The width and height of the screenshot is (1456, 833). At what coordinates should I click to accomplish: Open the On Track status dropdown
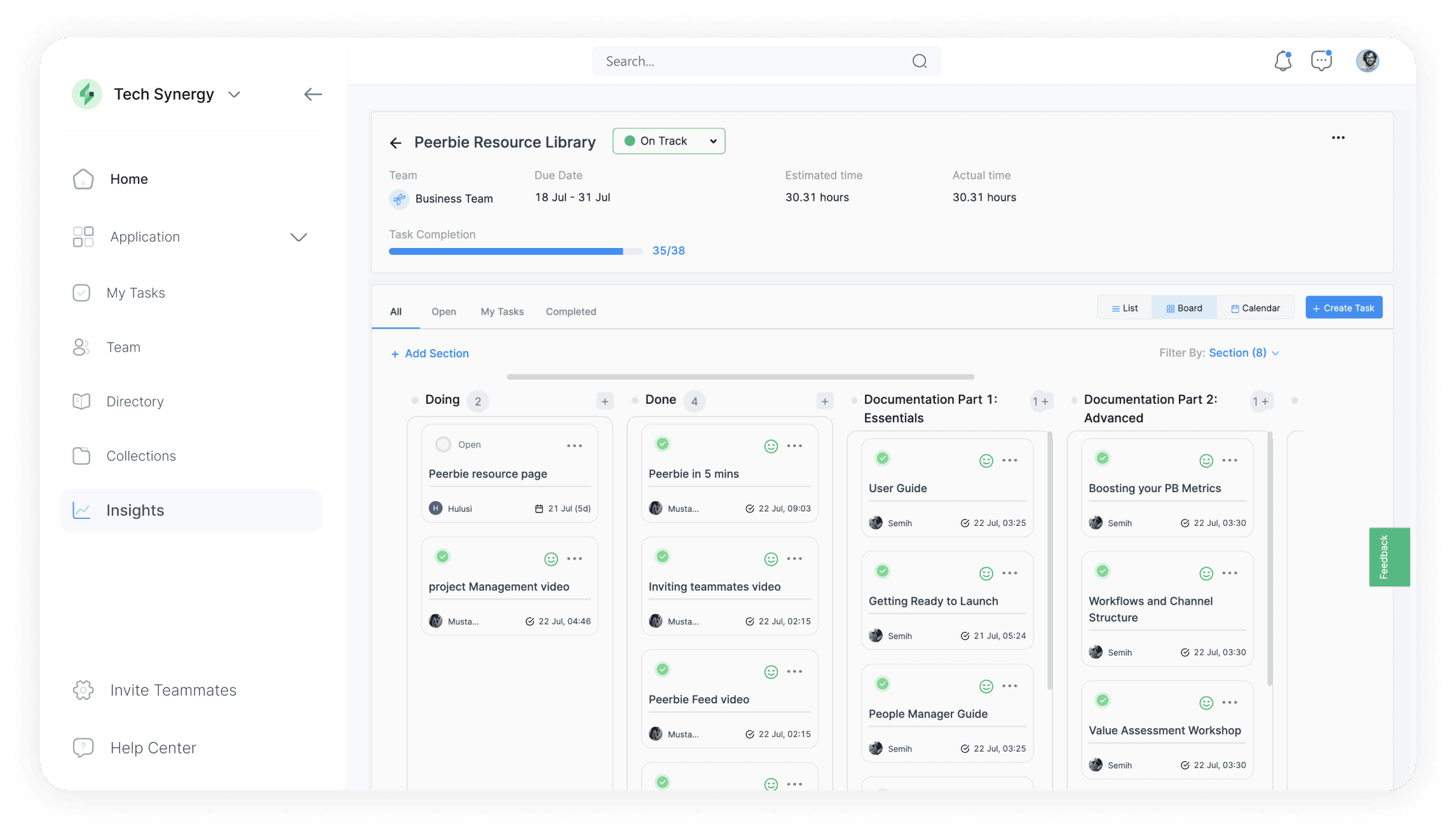[669, 141]
